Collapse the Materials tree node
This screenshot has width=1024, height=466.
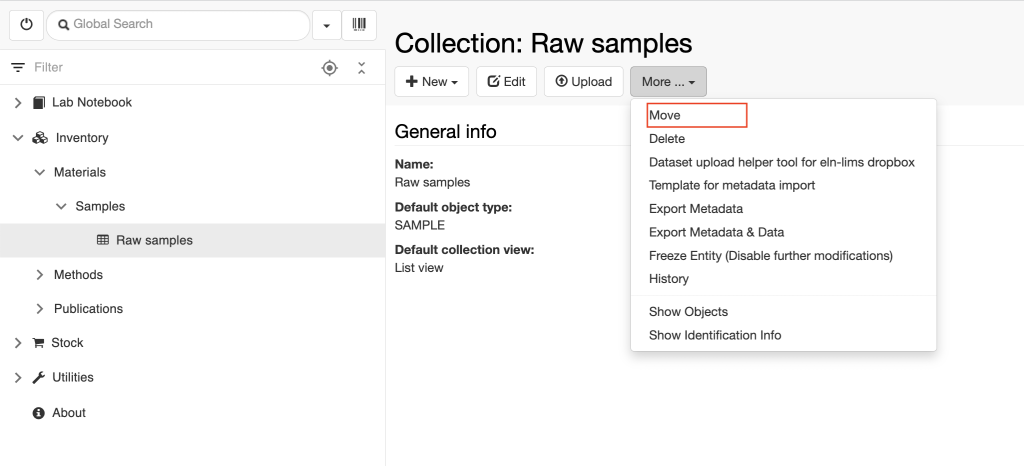coord(40,172)
